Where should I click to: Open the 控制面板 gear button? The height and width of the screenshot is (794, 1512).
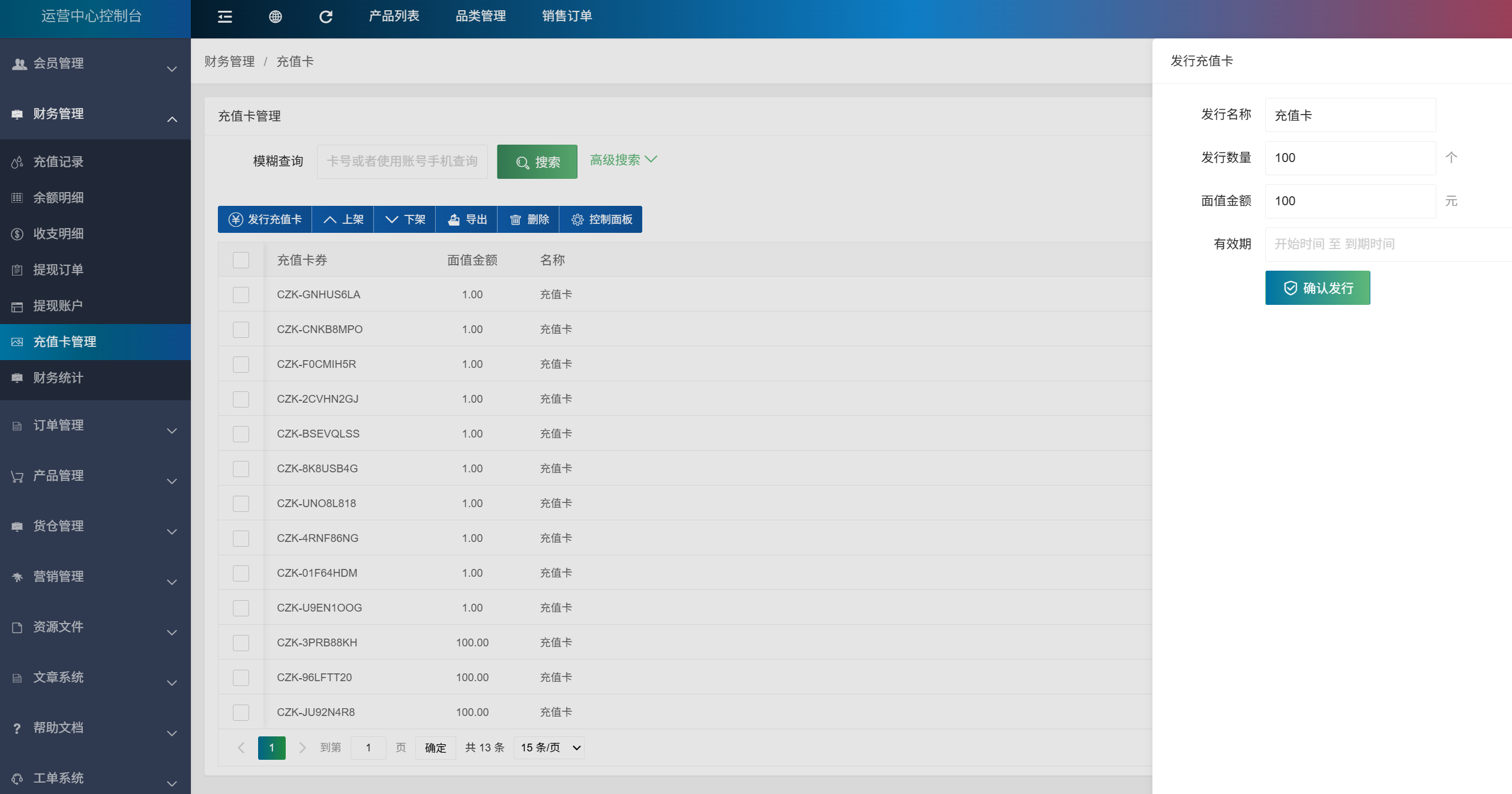(x=601, y=220)
